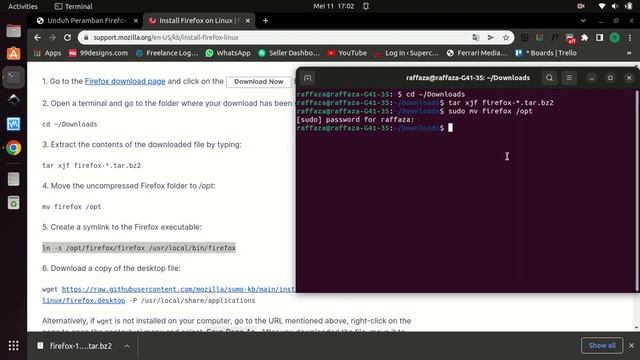Image resolution: width=640 pixels, height=360 pixels.
Task: Go forward in Chrome history
Action: 52,38
